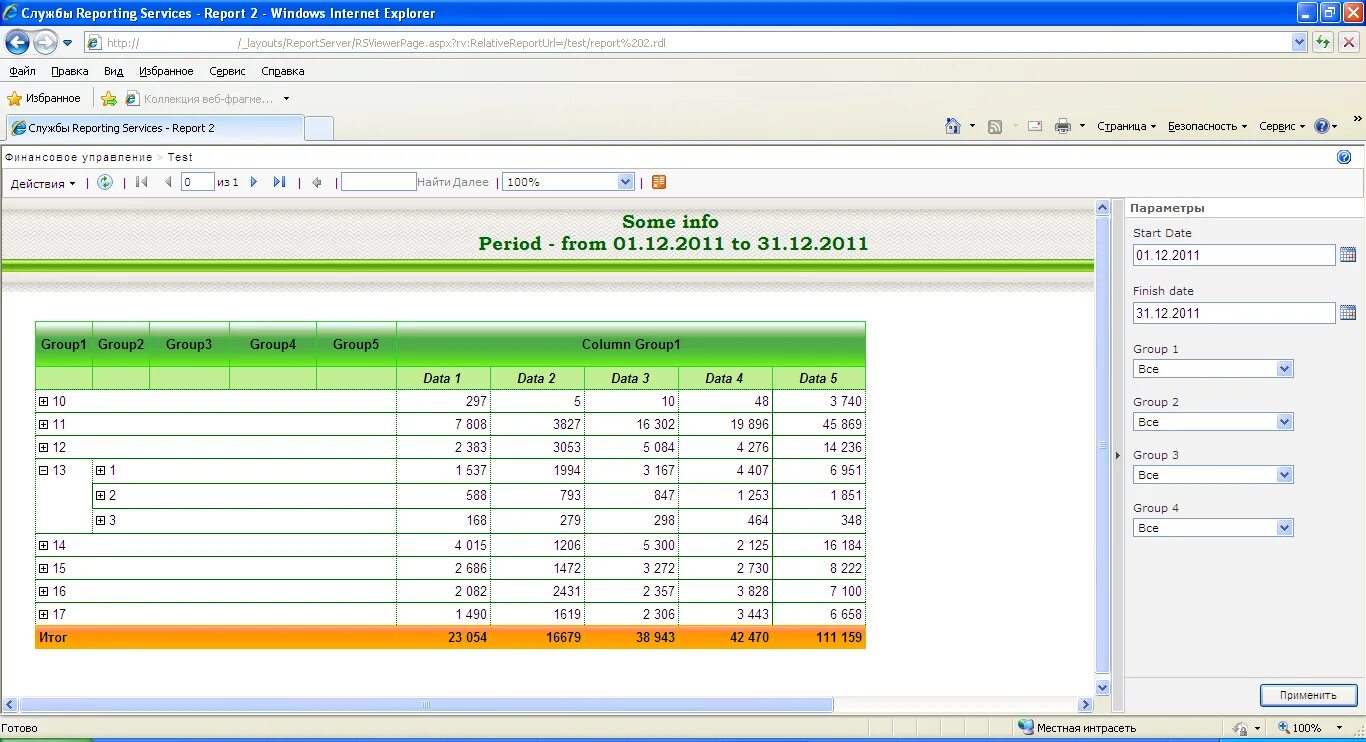Open the Справка menu
Screen dimensions: 1366x742
tap(283, 71)
